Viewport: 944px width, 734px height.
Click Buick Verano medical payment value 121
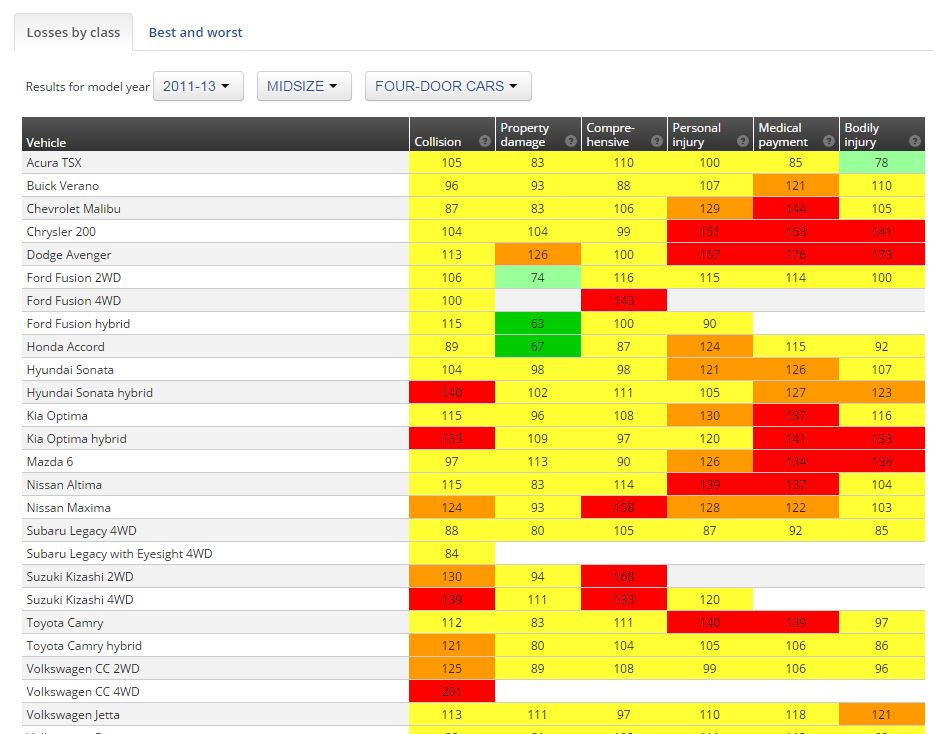795,185
